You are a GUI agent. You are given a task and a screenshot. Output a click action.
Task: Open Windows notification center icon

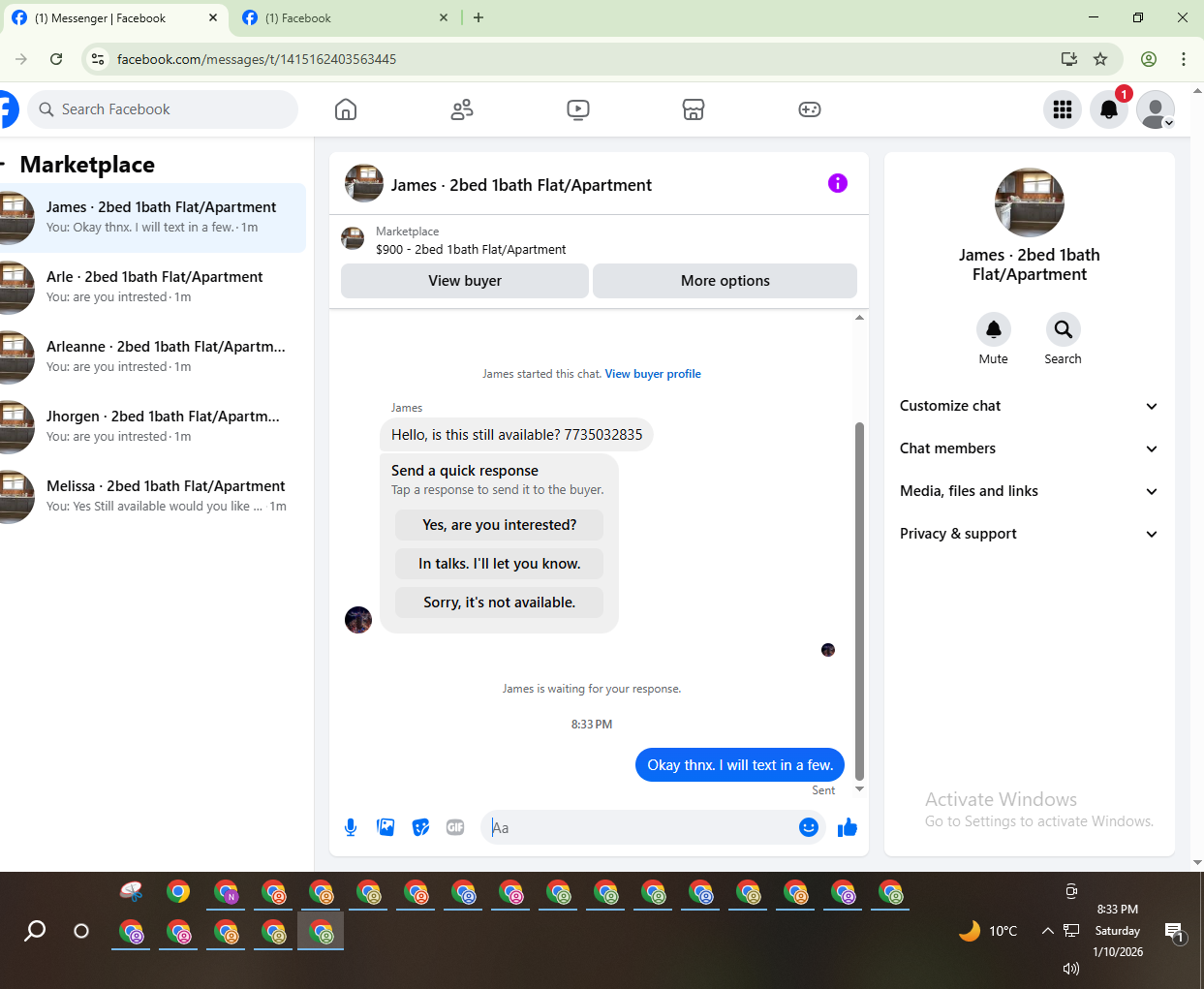tap(1174, 932)
